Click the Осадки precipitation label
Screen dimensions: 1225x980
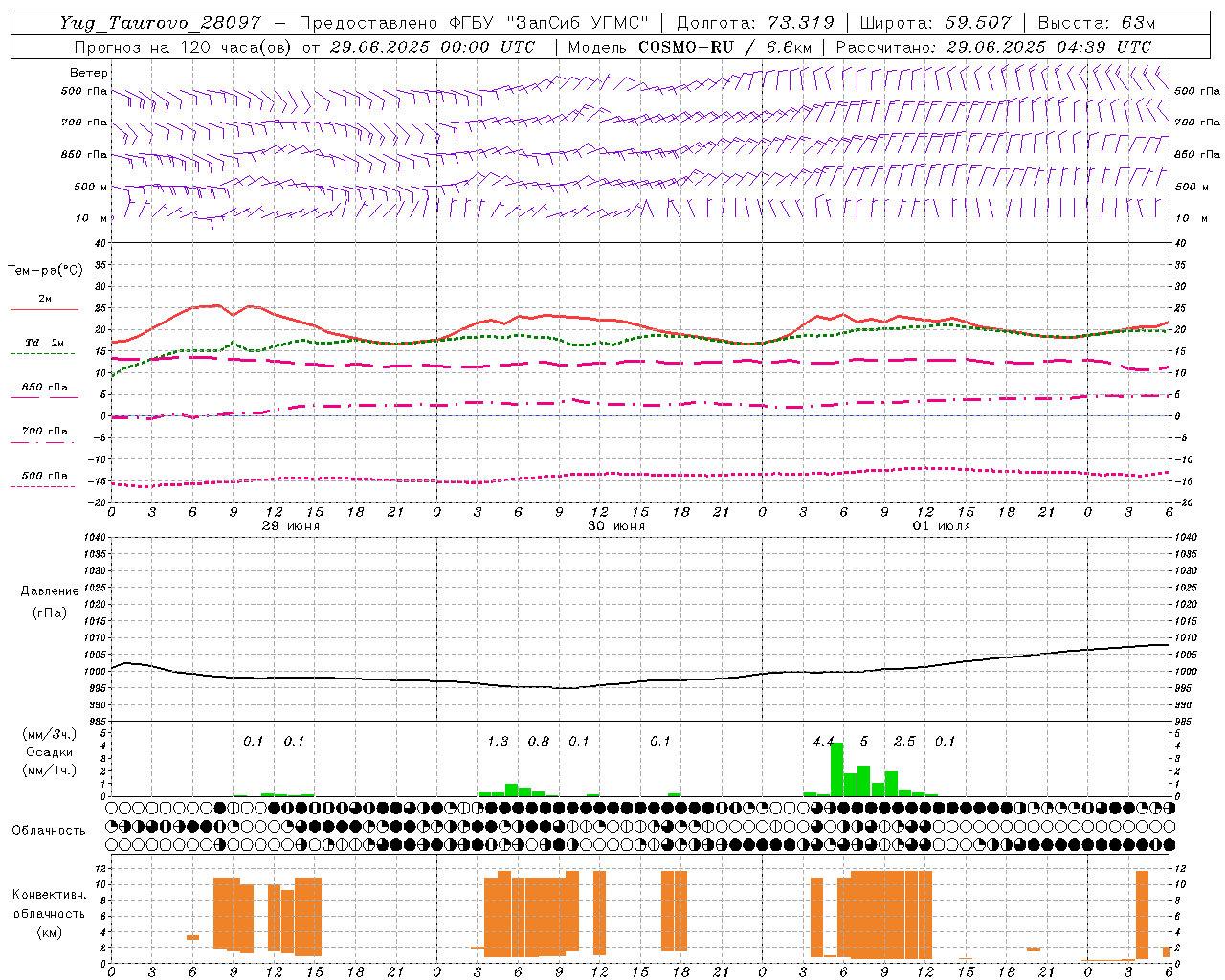(x=49, y=752)
